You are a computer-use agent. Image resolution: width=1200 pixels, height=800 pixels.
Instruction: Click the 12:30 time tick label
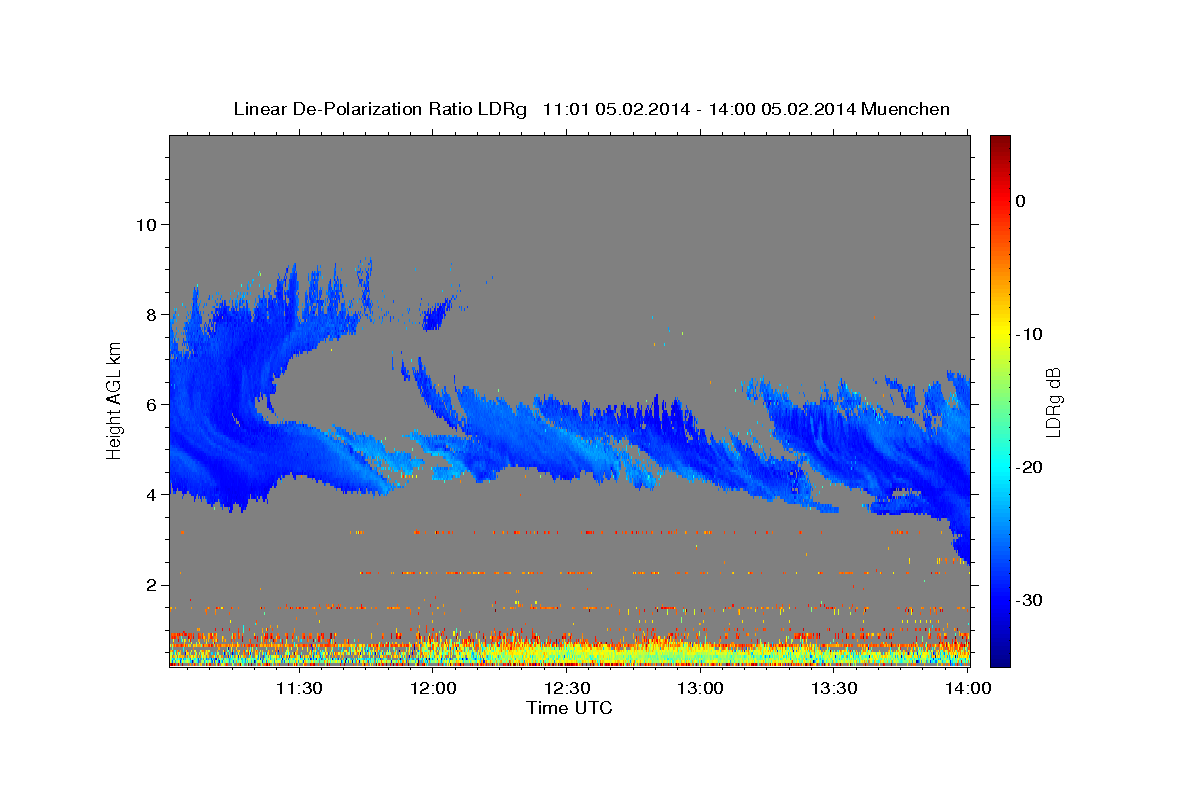tap(566, 688)
